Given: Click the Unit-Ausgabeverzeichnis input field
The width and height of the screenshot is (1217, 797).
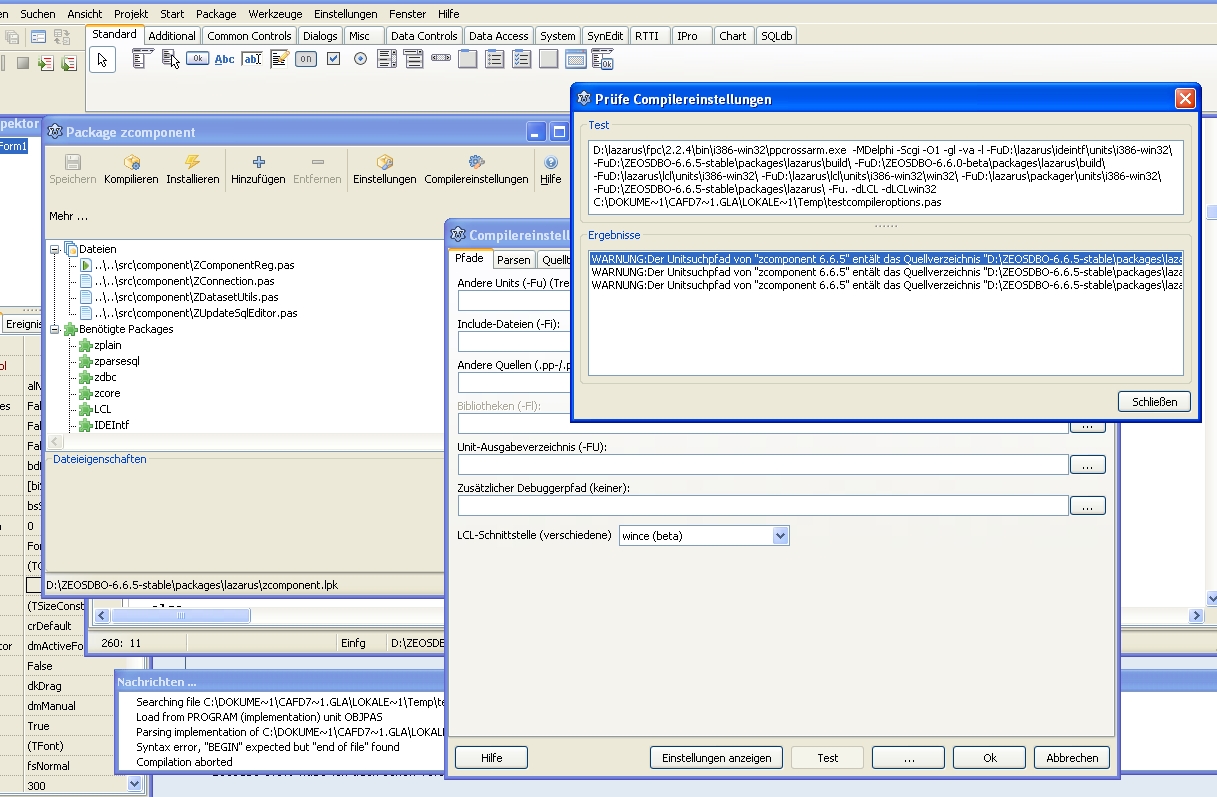Looking at the screenshot, I should 762,465.
